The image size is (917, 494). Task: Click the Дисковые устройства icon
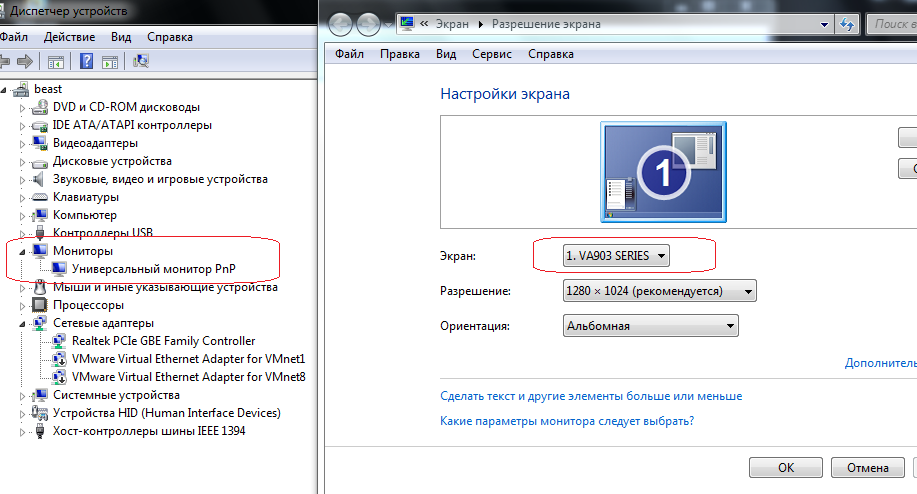(x=40, y=162)
